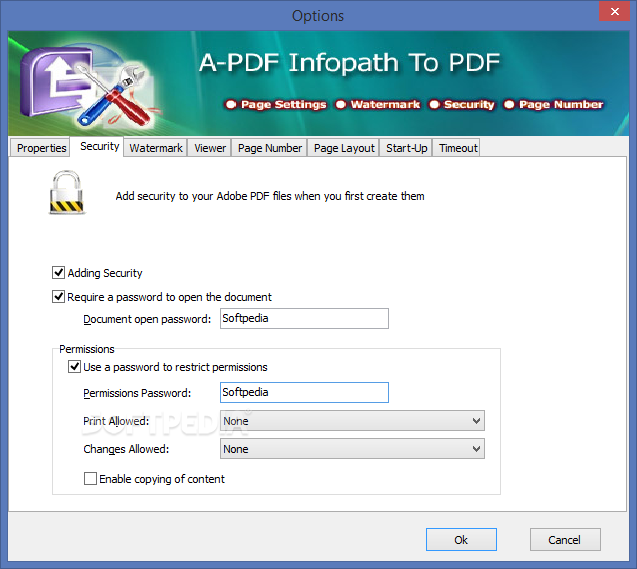This screenshot has height=569, width=637.
Task: Go to the Viewer tab
Action: click(210, 148)
